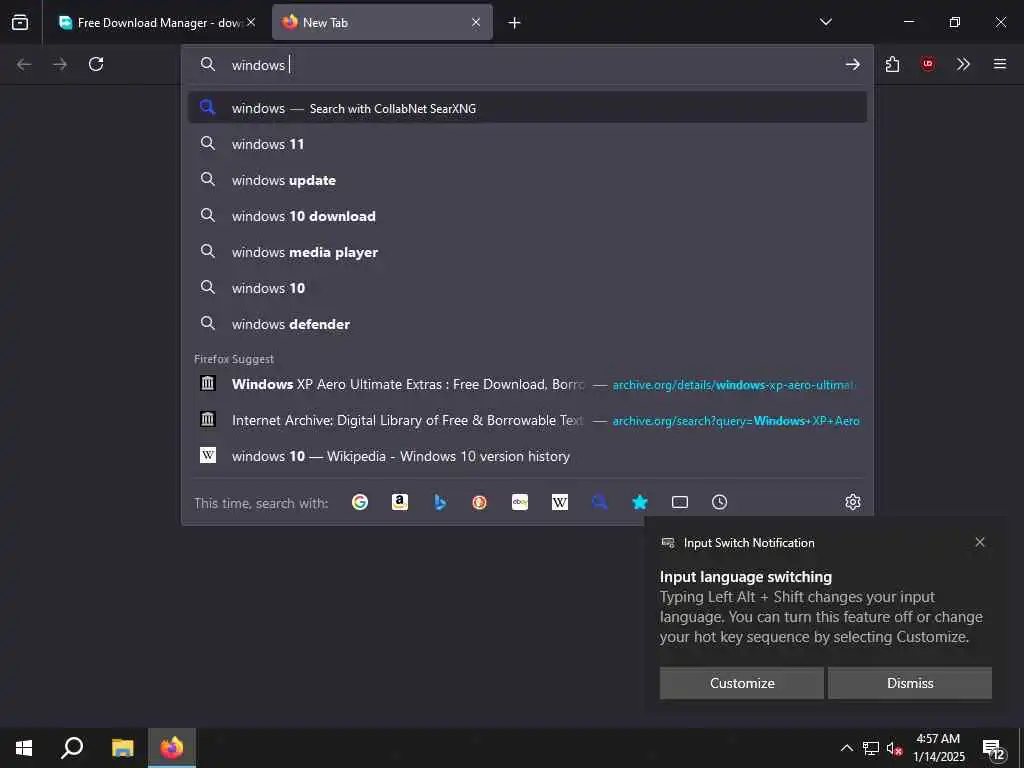Close the New Tab tab
This screenshot has width=1024, height=768.
pos(476,22)
